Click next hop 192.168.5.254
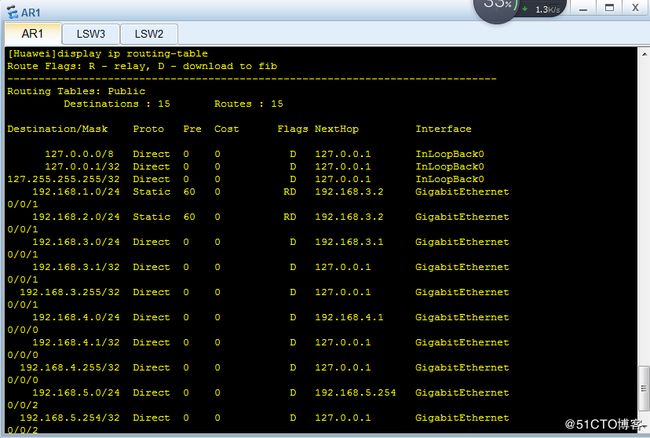 pyautogui.click(x=355, y=392)
